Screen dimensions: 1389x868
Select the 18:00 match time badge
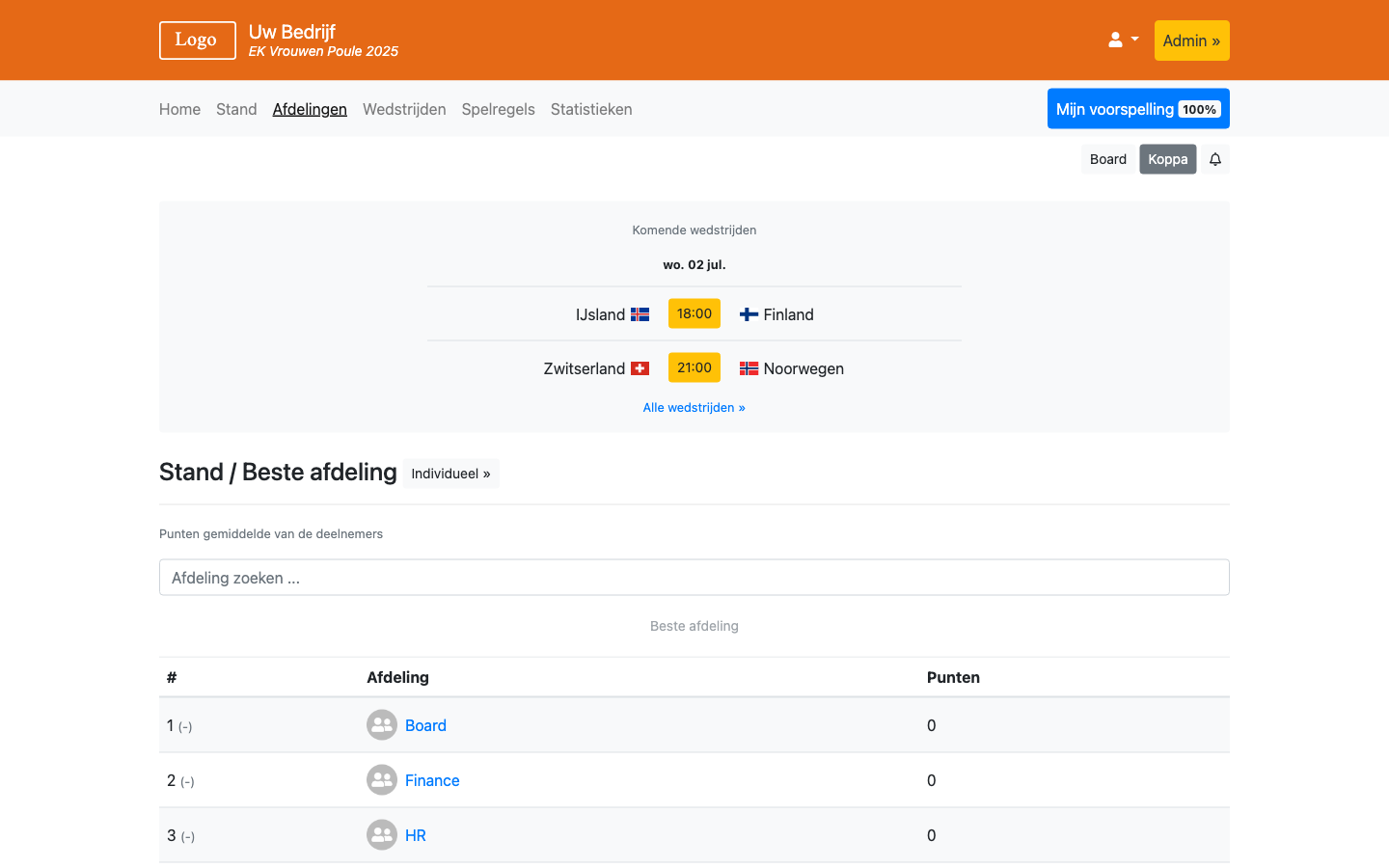694,313
